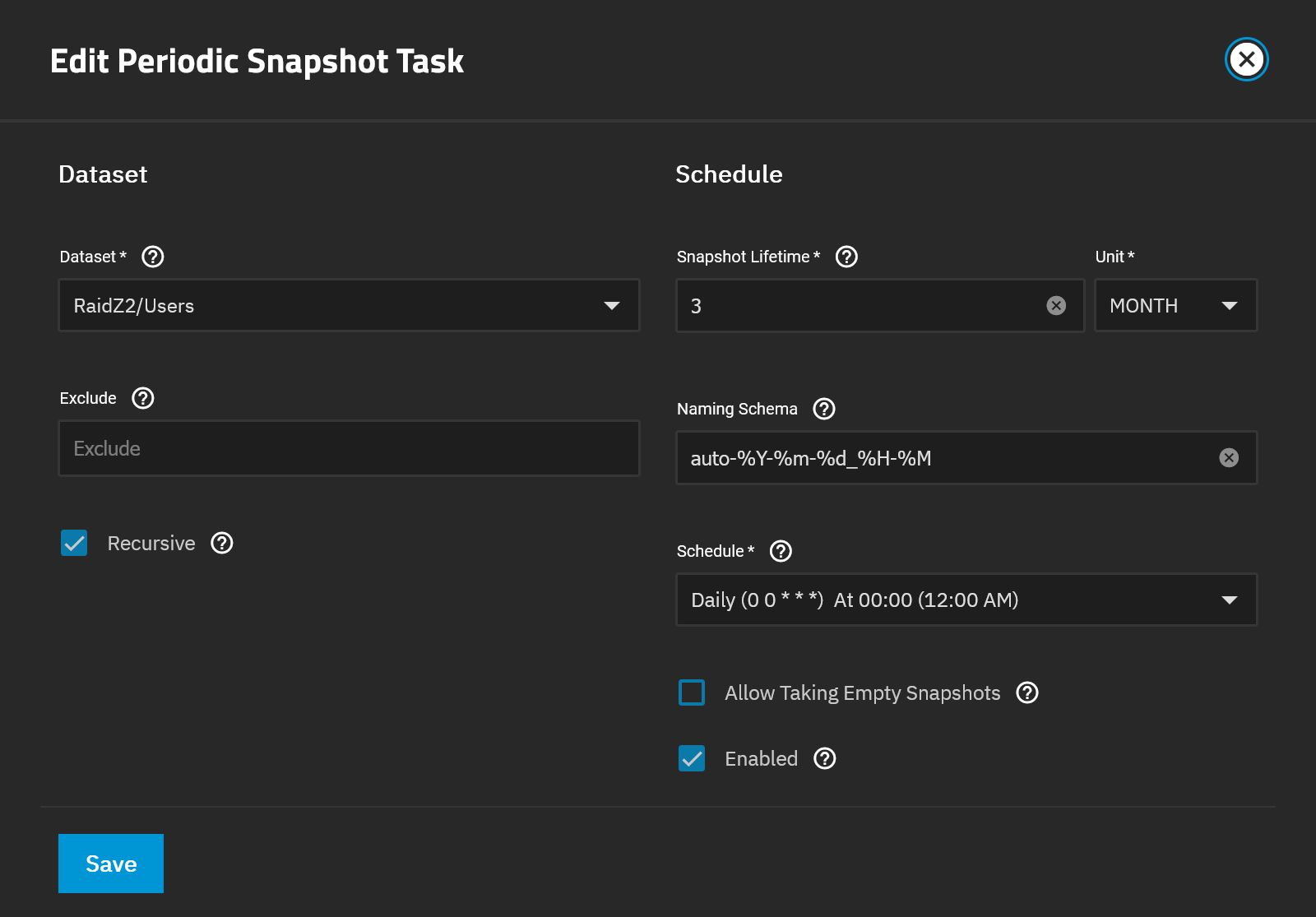The height and width of the screenshot is (917, 1316).
Task: Close the Edit Periodic Snapshot Task dialog
Action: coord(1247,58)
